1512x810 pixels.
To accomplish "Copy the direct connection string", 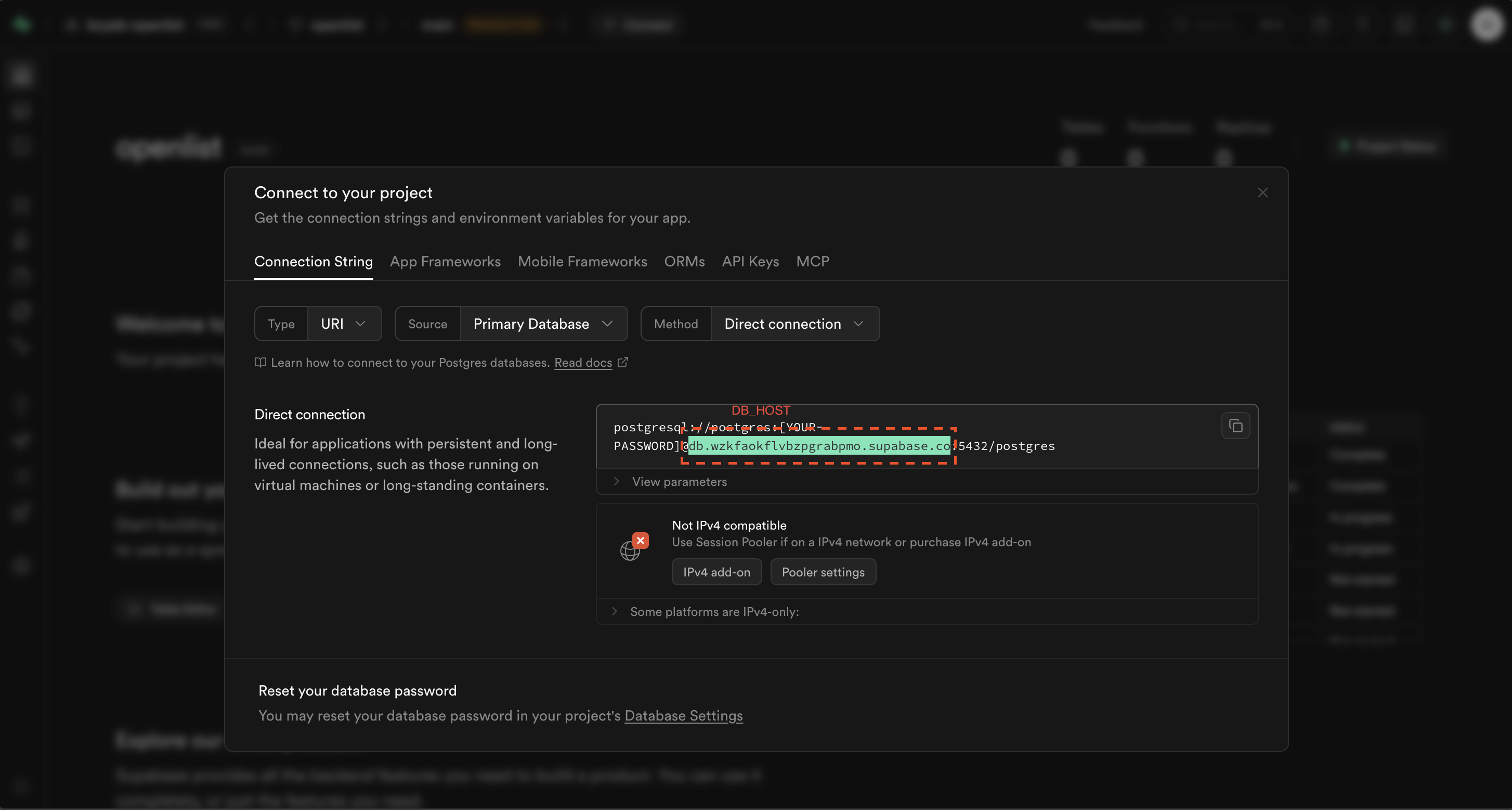I will (x=1235, y=426).
